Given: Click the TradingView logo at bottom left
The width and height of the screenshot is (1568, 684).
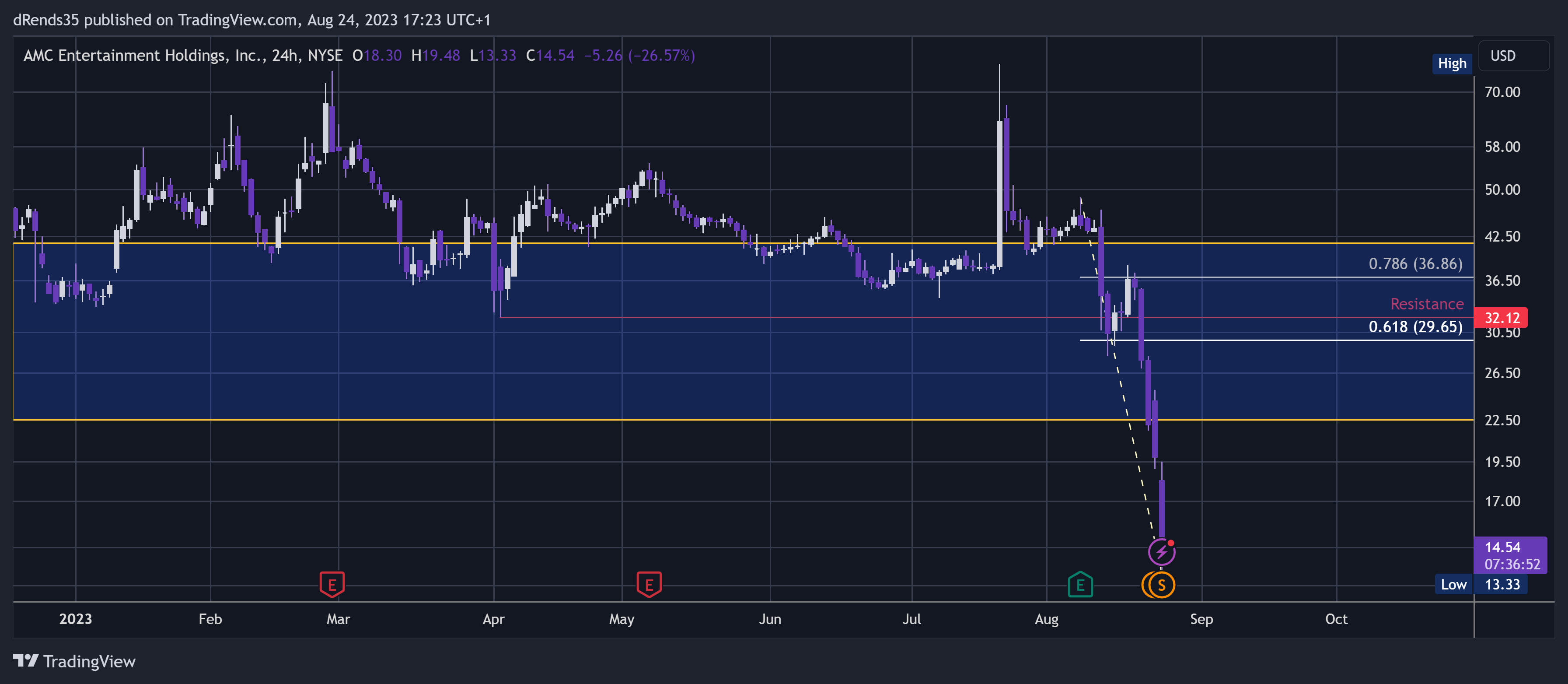Looking at the screenshot, I should click(x=74, y=661).
